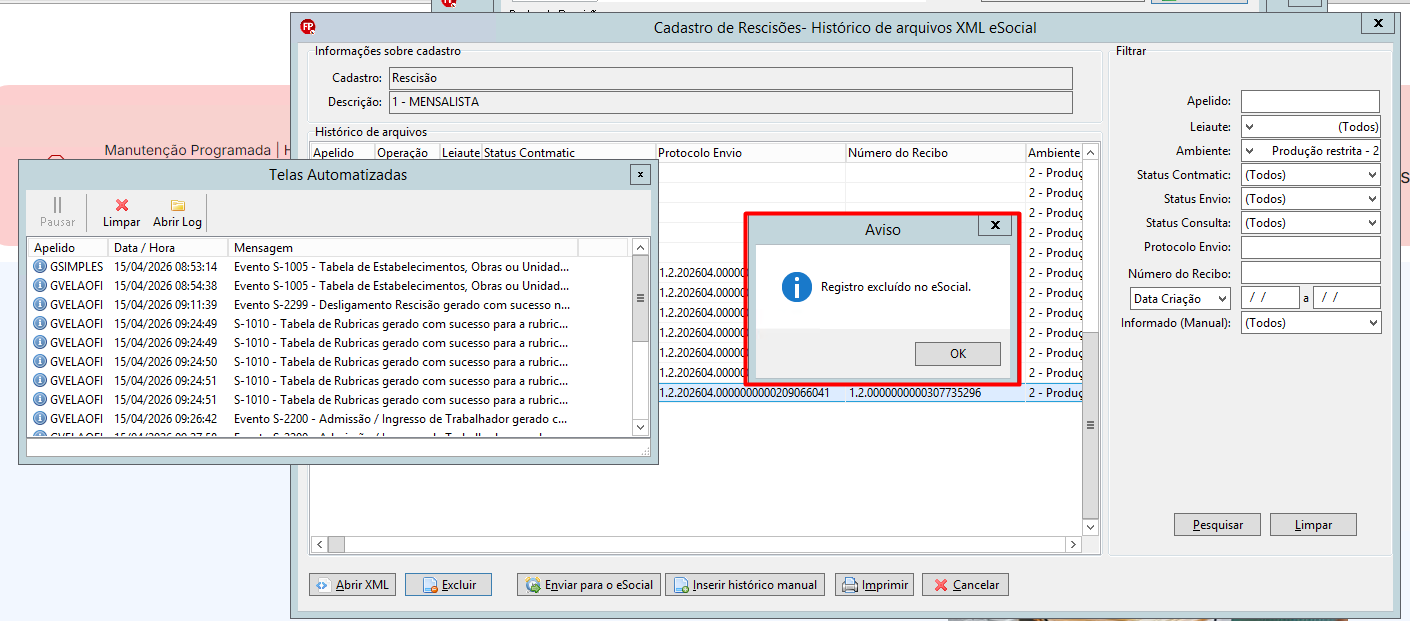
Task: Click the Imprimir printer button
Action: pos(875,585)
